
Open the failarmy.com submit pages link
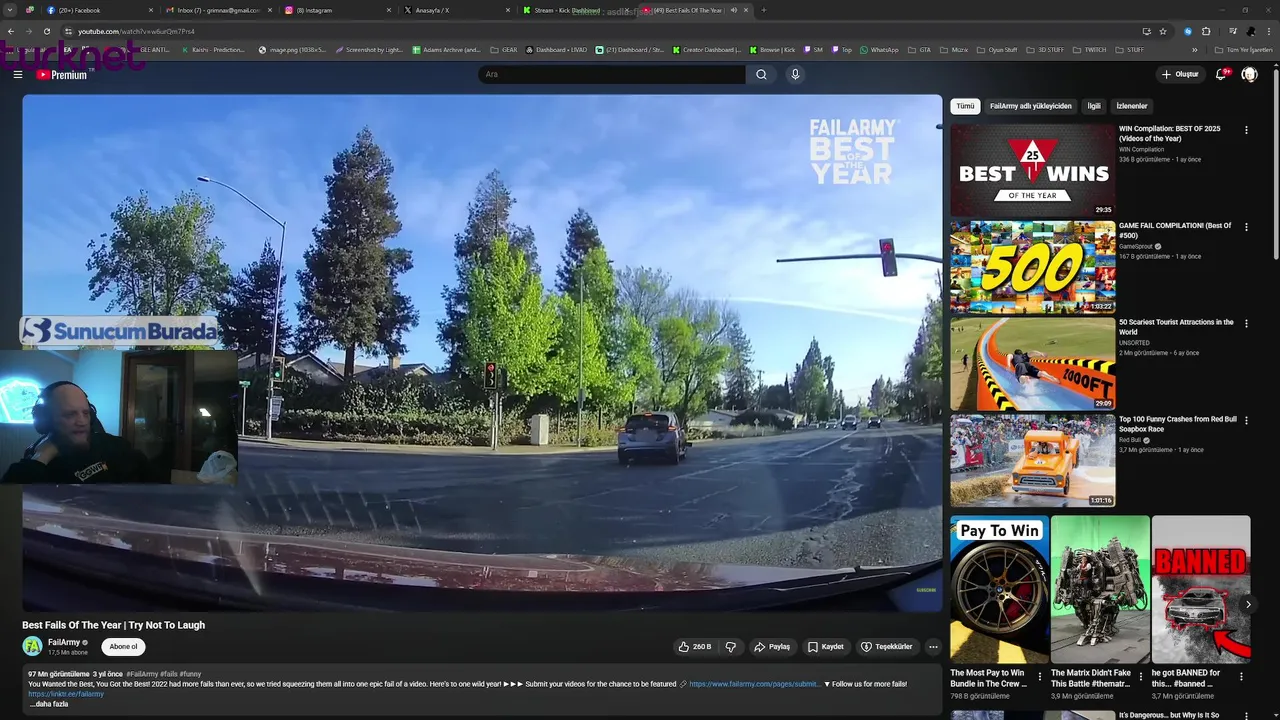tap(754, 684)
